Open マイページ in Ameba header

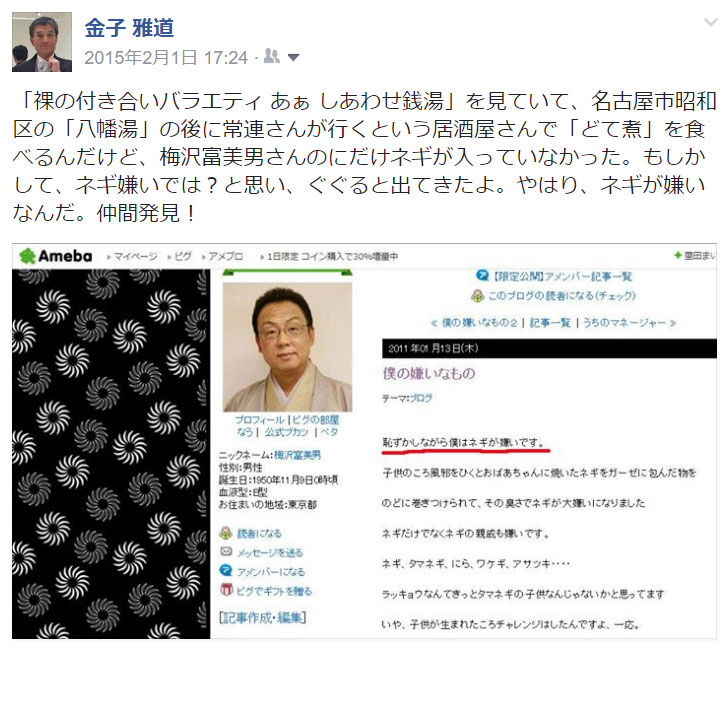pyautogui.click(x=135, y=256)
